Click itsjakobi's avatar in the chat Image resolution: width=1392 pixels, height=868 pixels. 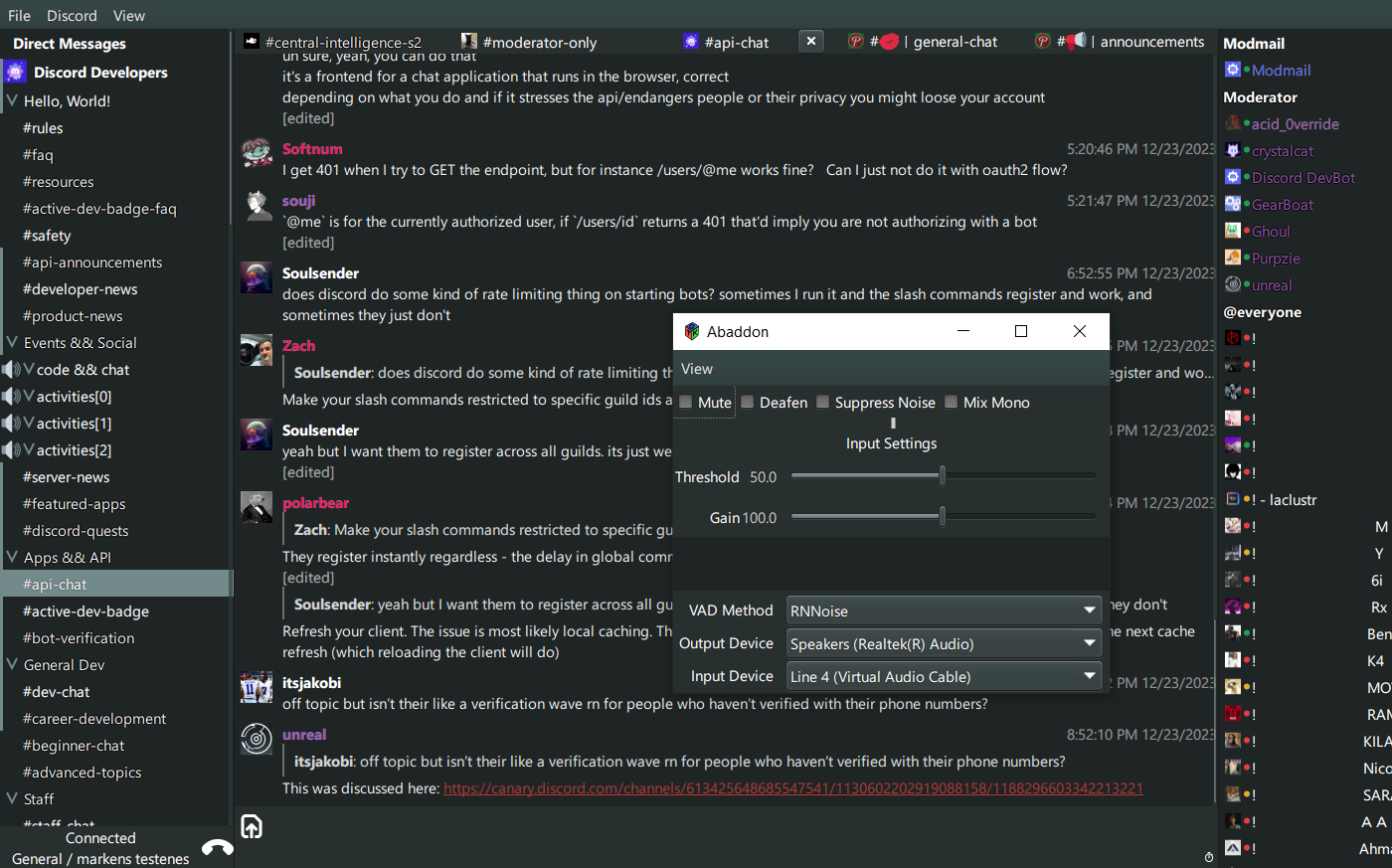(x=257, y=687)
